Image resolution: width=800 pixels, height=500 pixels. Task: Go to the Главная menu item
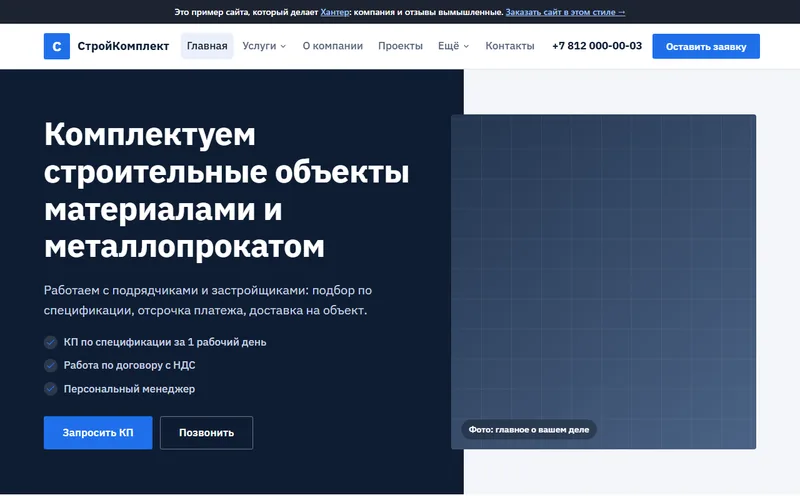207,46
